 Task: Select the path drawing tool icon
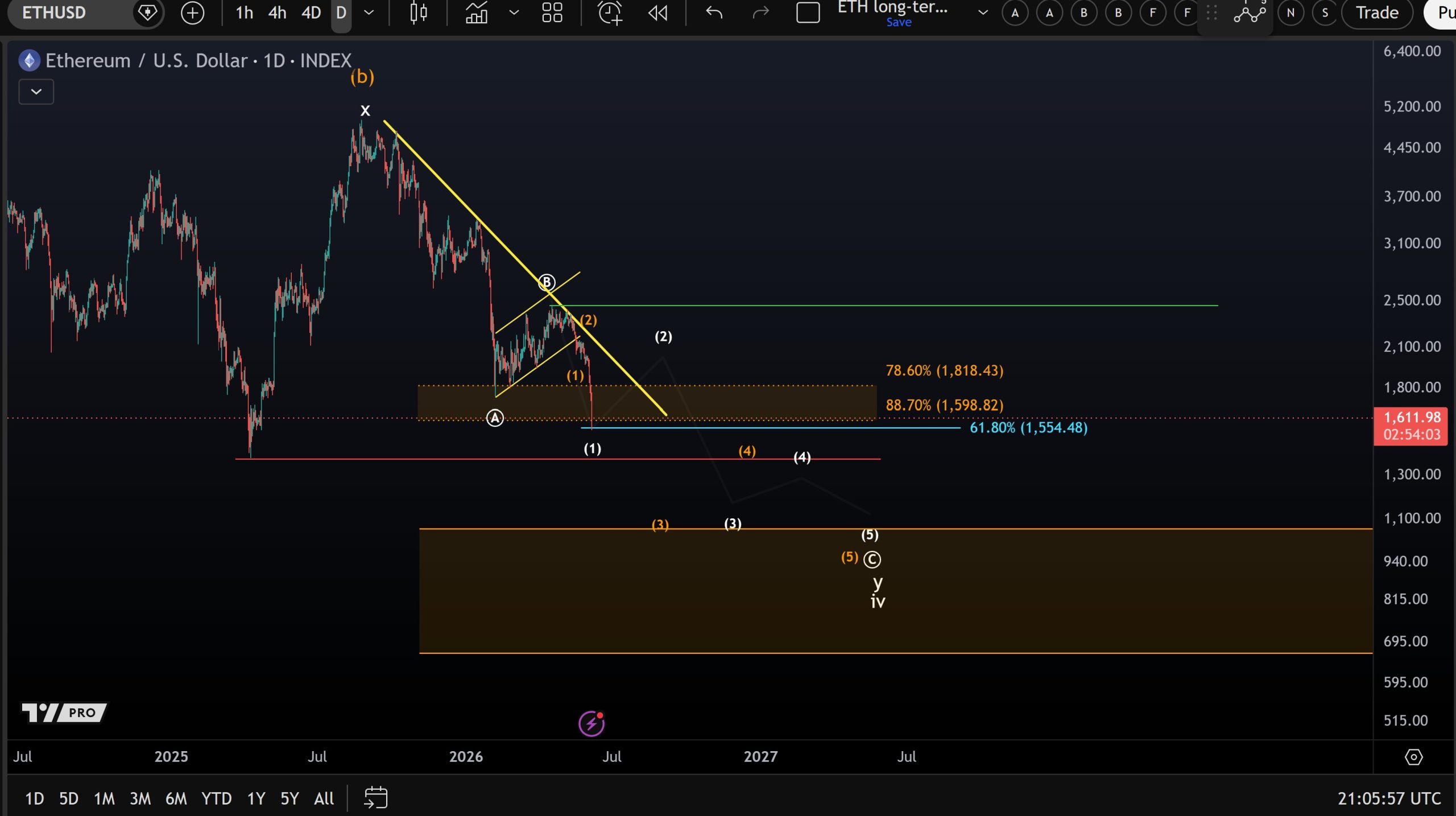1250,13
